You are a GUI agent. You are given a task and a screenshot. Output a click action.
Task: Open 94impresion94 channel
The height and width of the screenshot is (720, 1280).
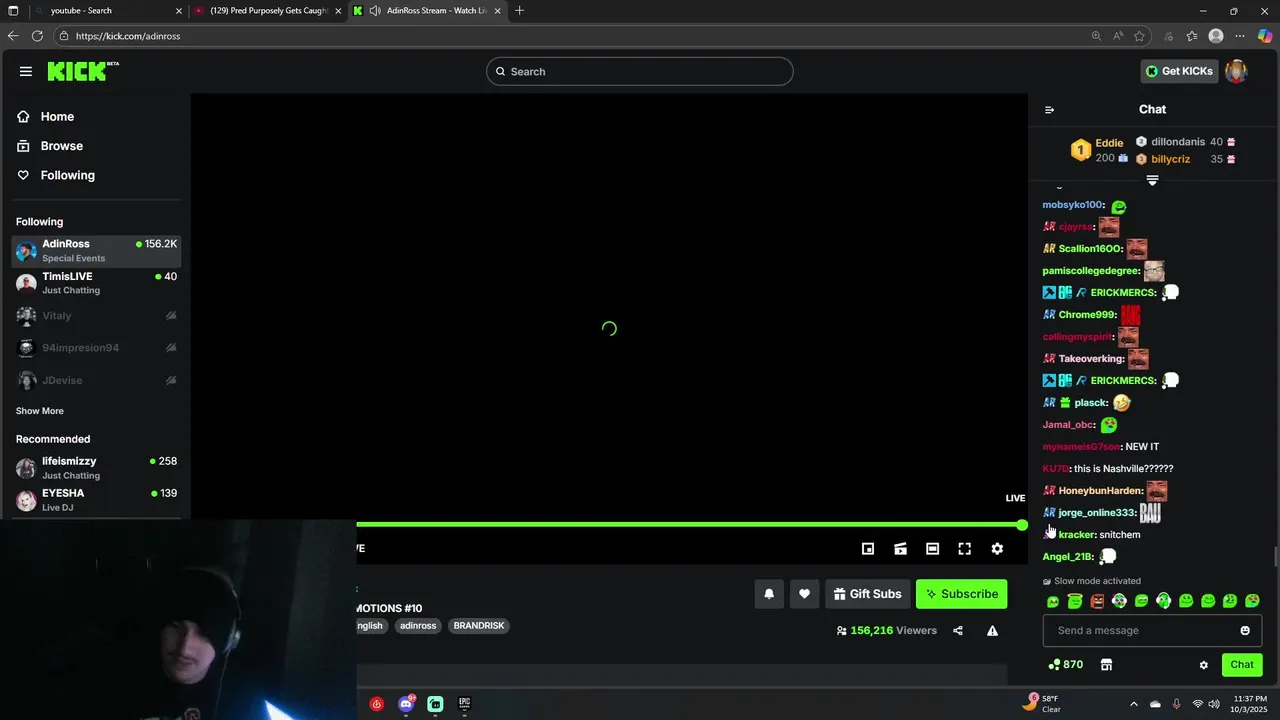[96, 348]
